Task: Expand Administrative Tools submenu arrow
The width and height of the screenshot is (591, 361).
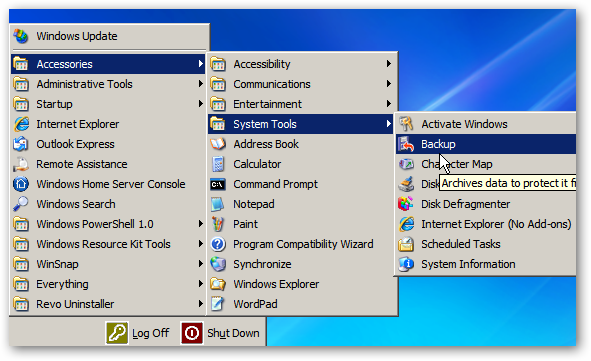Action: [x=201, y=84]
